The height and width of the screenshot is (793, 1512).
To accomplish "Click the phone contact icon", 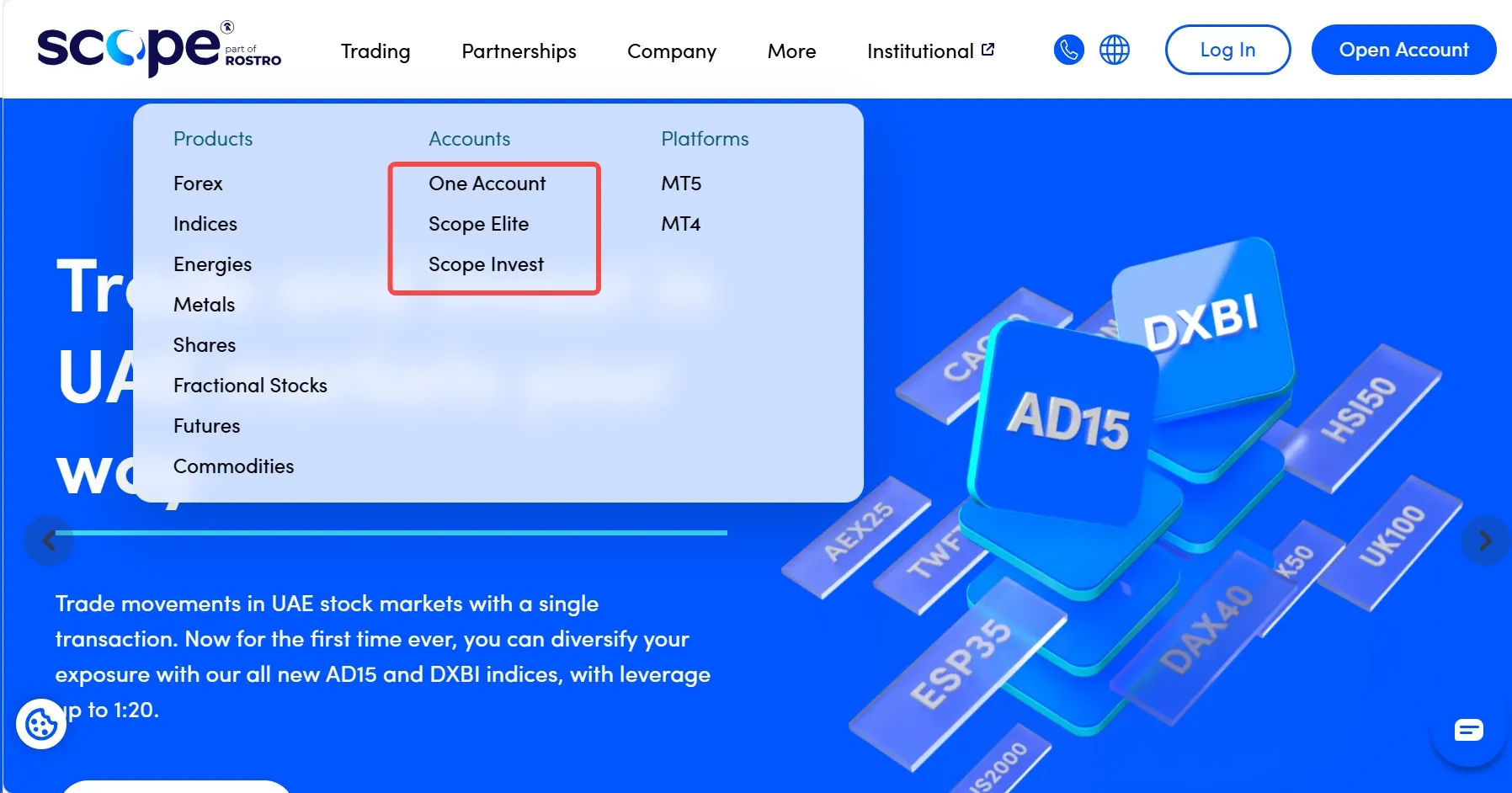I will 1069,50.
